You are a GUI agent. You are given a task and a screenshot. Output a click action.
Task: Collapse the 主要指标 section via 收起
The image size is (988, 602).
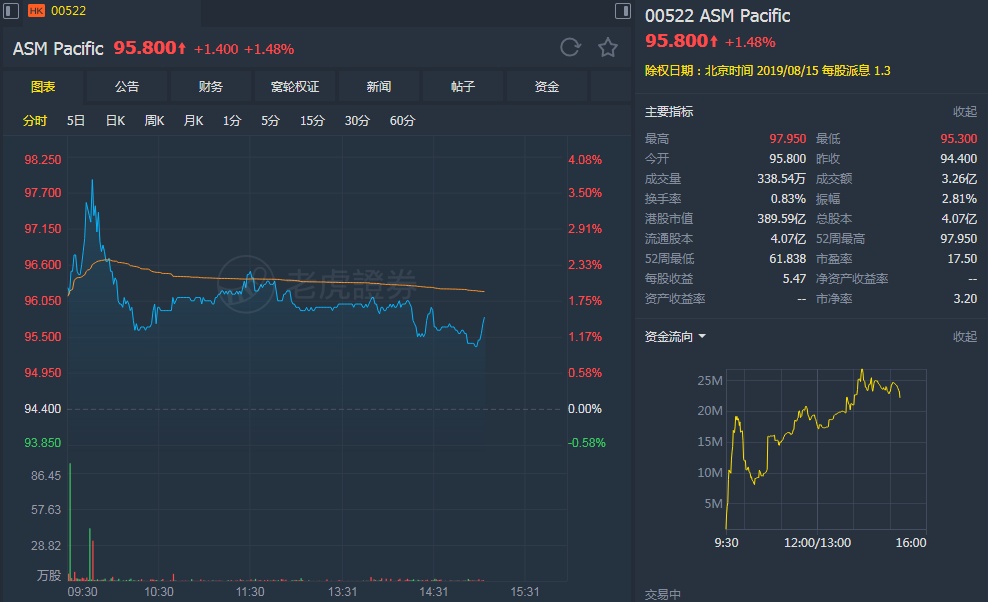coord(965,112)
